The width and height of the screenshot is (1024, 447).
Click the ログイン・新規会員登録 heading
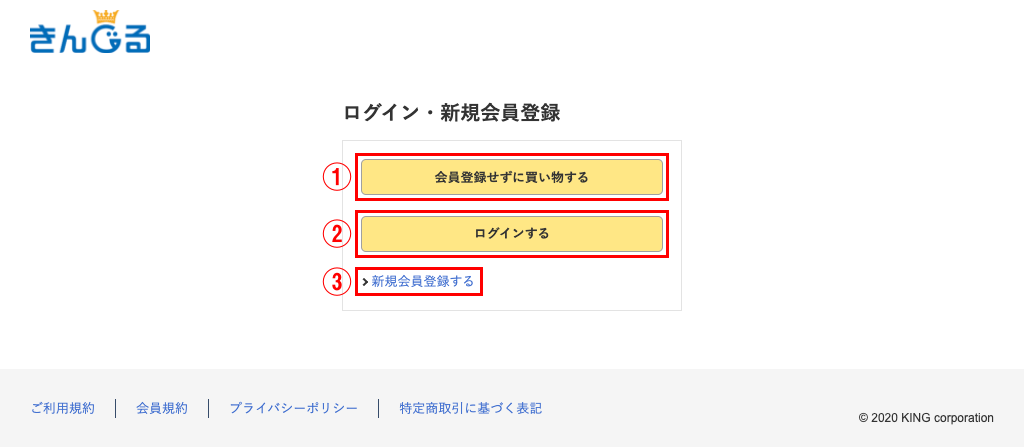pos(451,113)
